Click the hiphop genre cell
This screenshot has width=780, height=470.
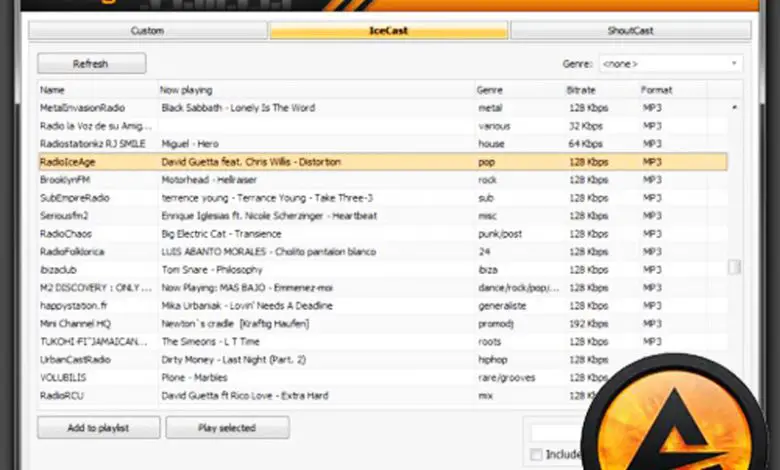pyautogui.click(x=492, y=360)
